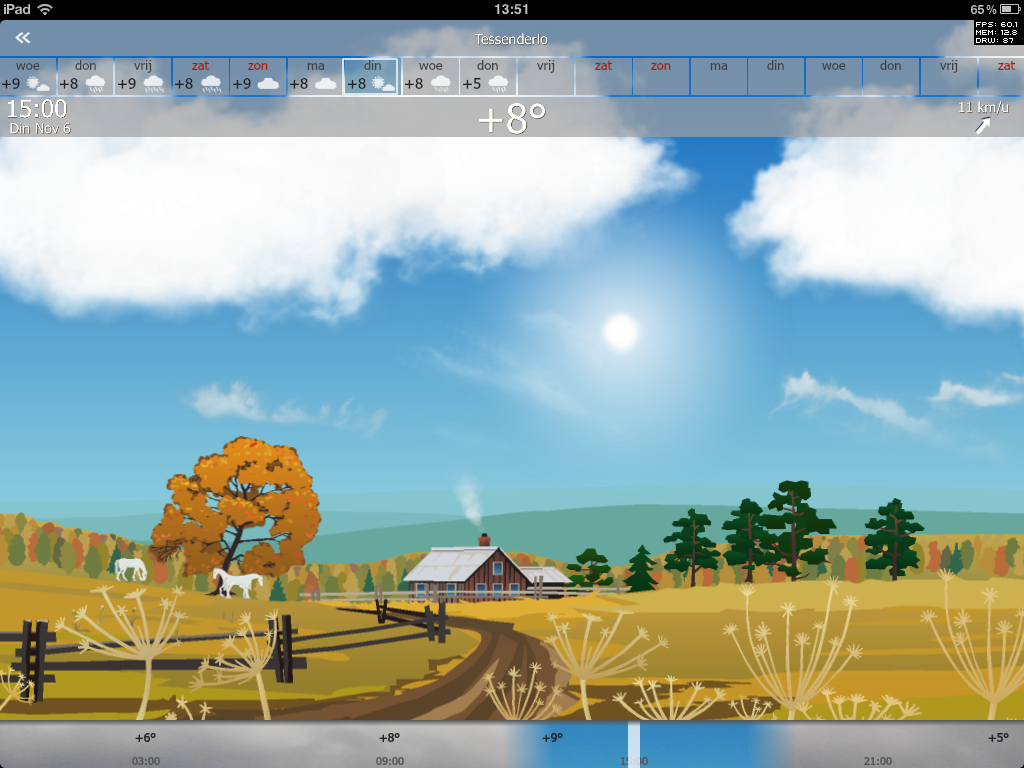
Task: Switch to the woe +8 forecast day
Action: coord(430,76)
